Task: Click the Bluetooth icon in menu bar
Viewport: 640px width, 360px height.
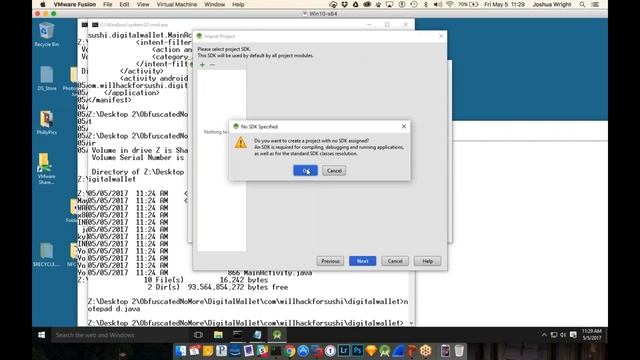Action: click(x=426, y=4)
